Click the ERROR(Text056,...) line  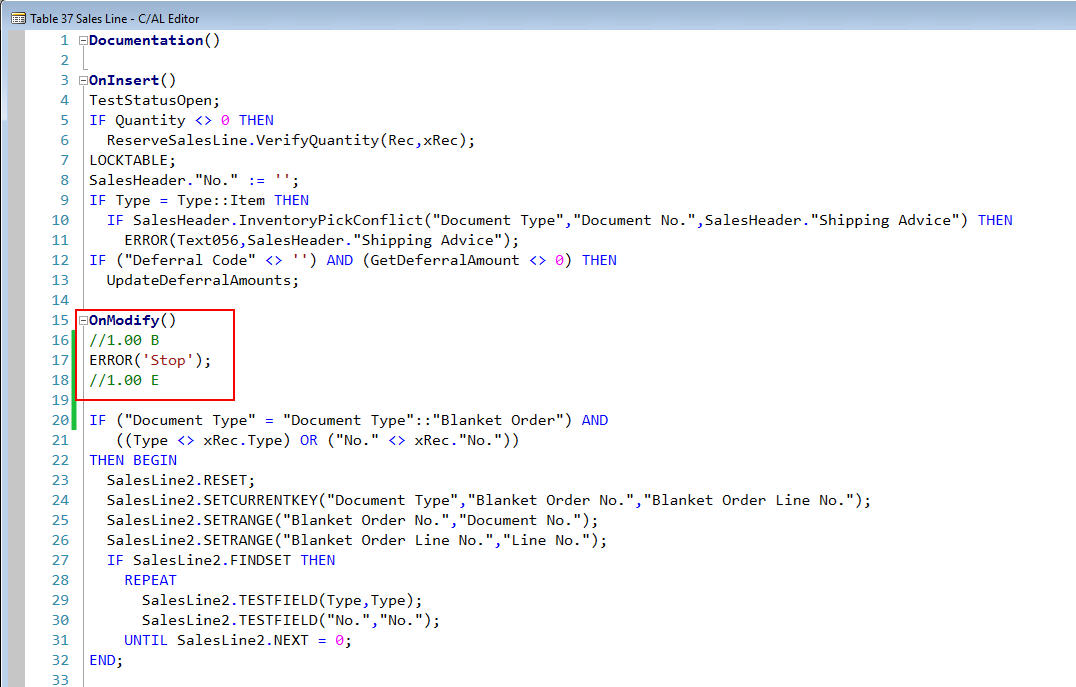(x=322, y=240)
